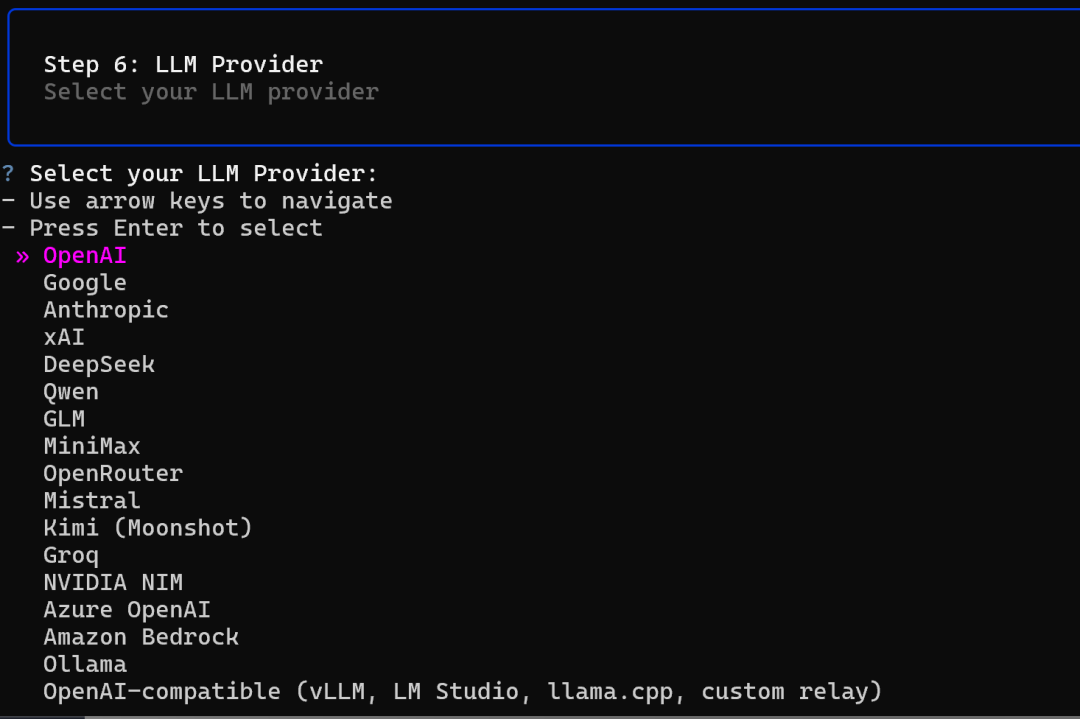
Task: Select Azure OpenAI in the list
Action: pos(127,610)
